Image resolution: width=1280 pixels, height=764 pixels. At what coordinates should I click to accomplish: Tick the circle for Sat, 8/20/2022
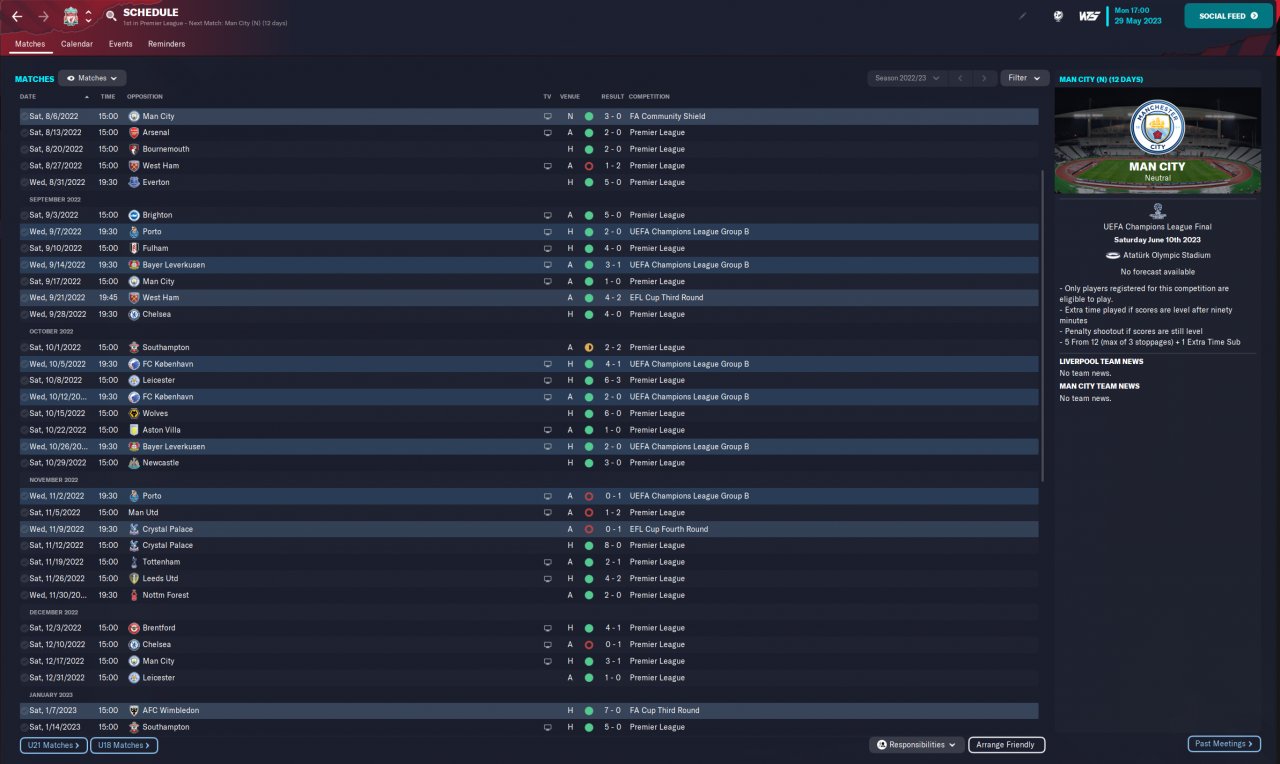tap(24, 149)
